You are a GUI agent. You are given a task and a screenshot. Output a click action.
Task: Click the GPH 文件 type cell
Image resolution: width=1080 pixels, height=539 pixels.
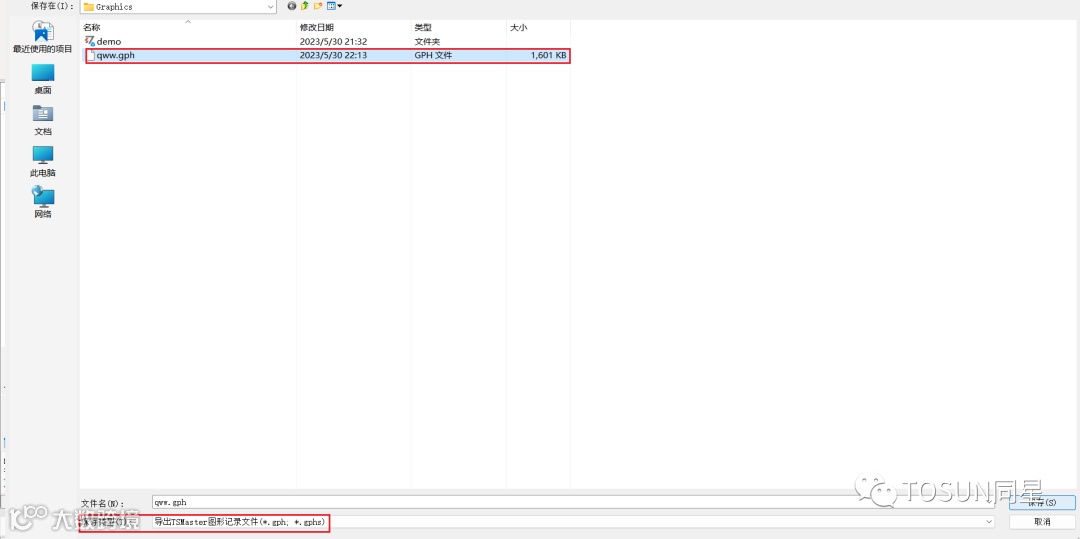pyautogui.click(x=433, y=56)
